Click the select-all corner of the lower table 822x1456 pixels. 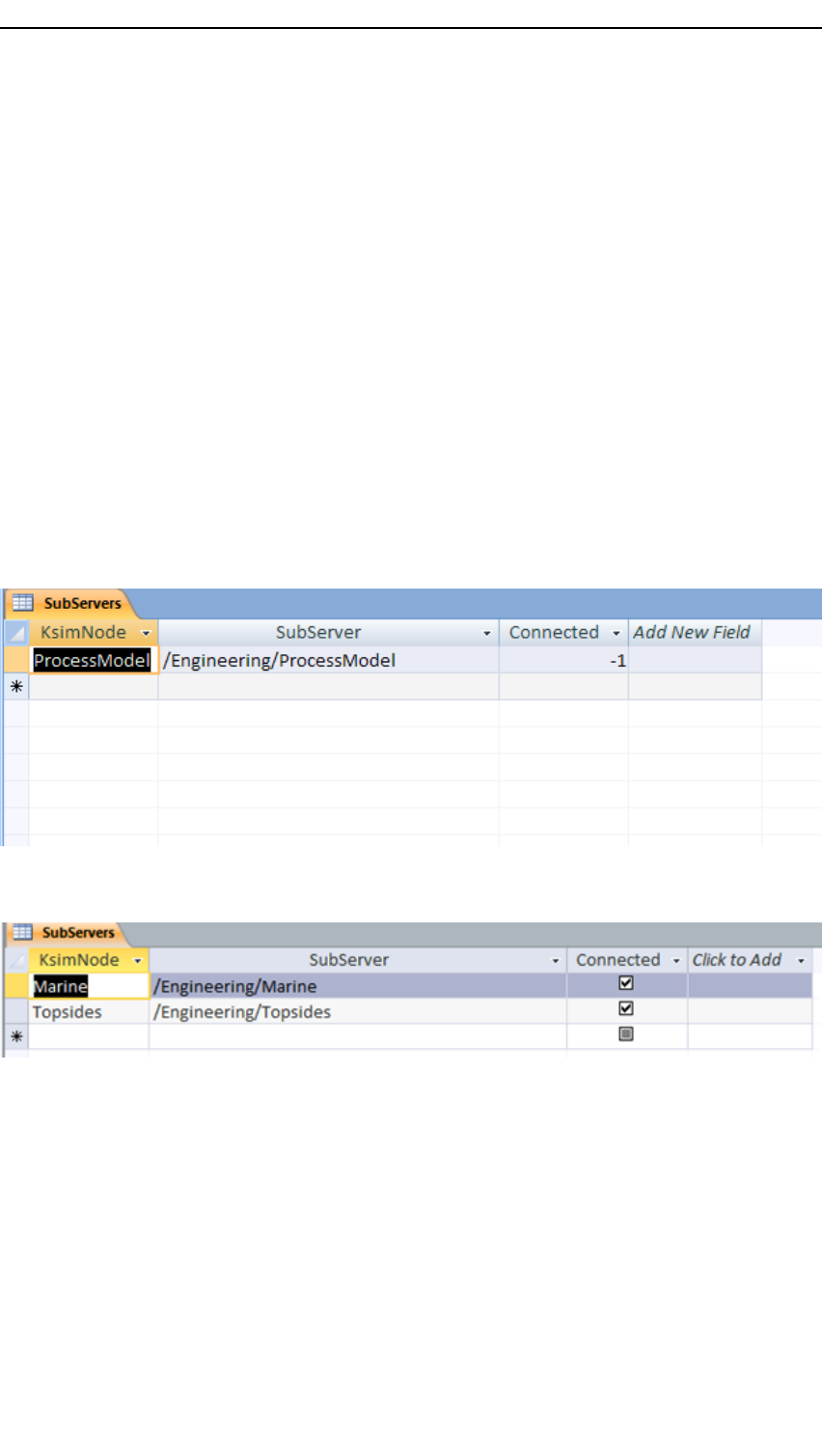click(16, 960)
